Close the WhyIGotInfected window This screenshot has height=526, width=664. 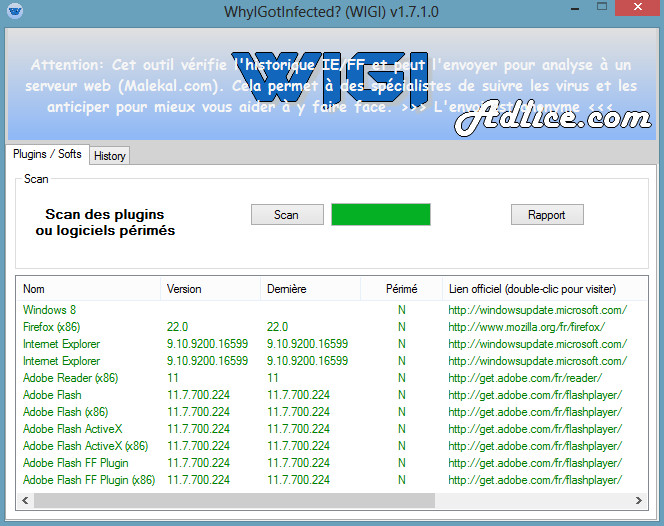pyautogui.click(x=638, y=7)
